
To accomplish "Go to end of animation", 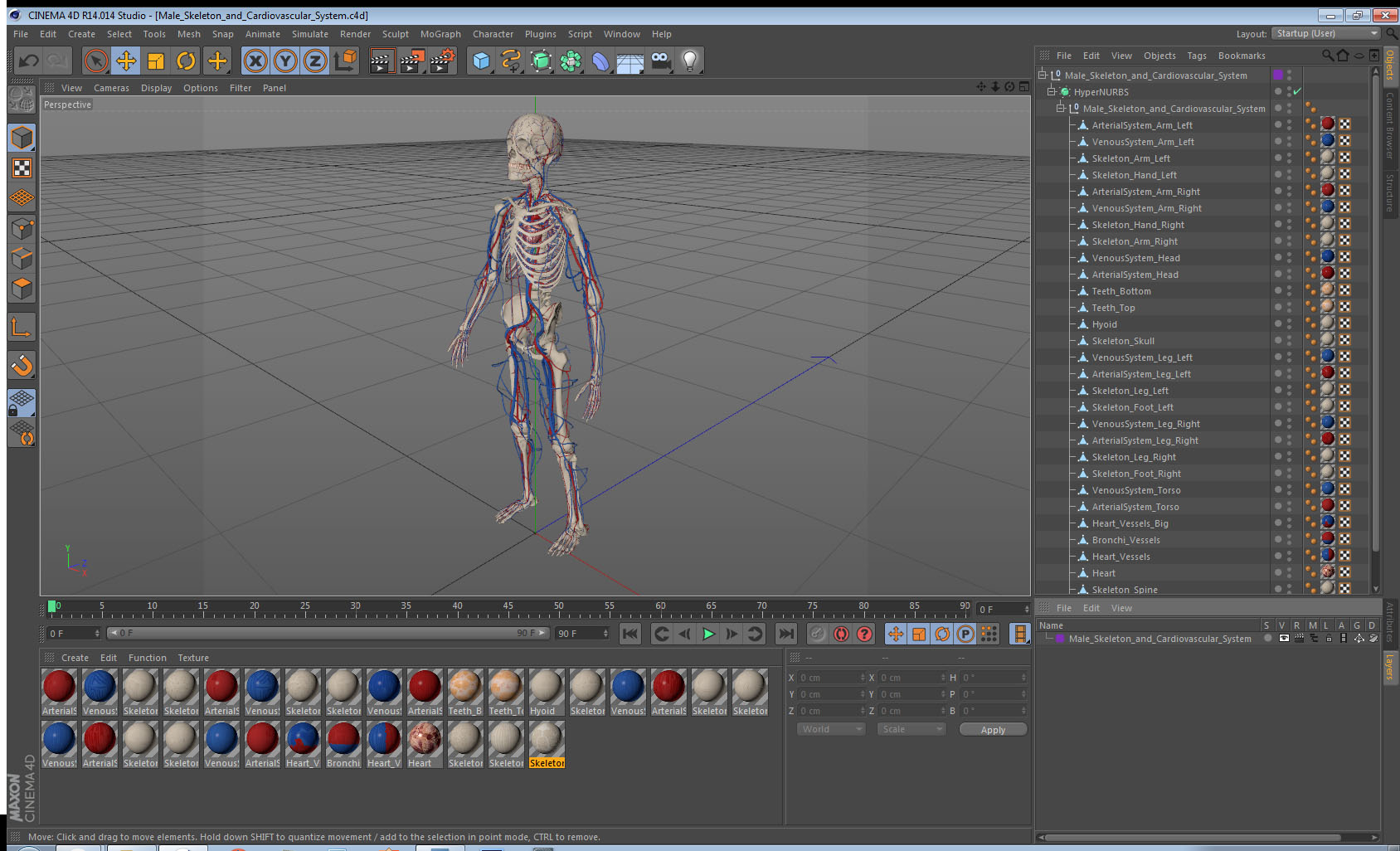I will pyautogui.click(x=785, y=634).
